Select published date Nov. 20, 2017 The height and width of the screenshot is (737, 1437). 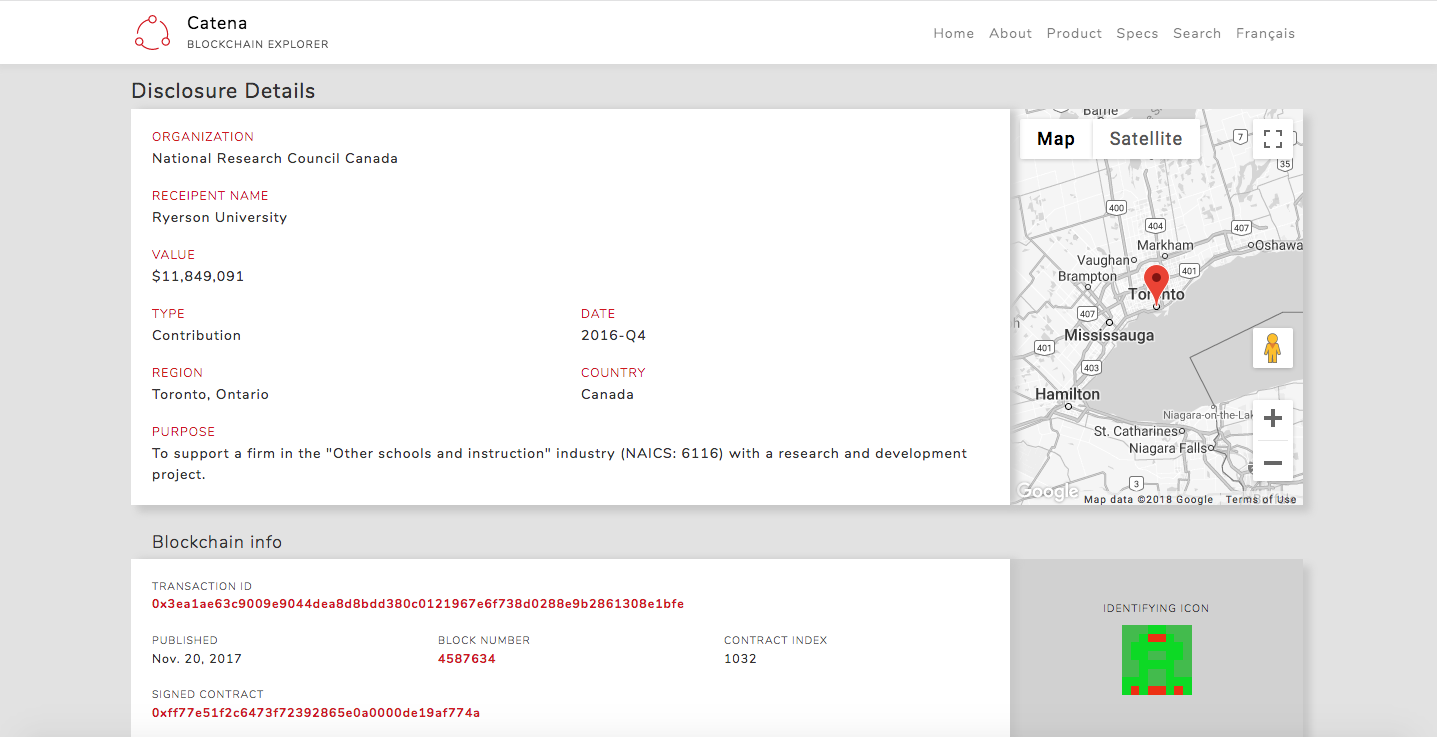click(x=197, y=659)
